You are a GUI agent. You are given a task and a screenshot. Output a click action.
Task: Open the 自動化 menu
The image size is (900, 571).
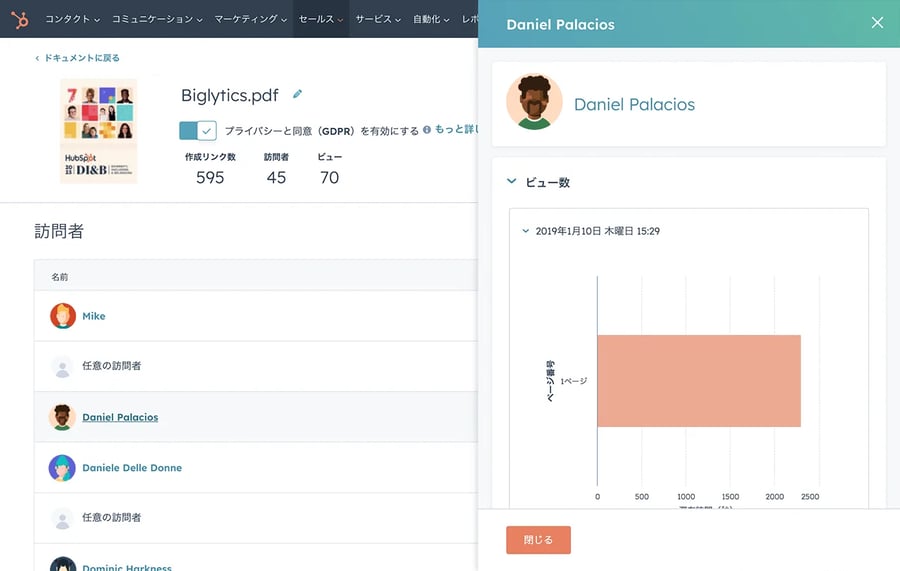coord(431,19)
